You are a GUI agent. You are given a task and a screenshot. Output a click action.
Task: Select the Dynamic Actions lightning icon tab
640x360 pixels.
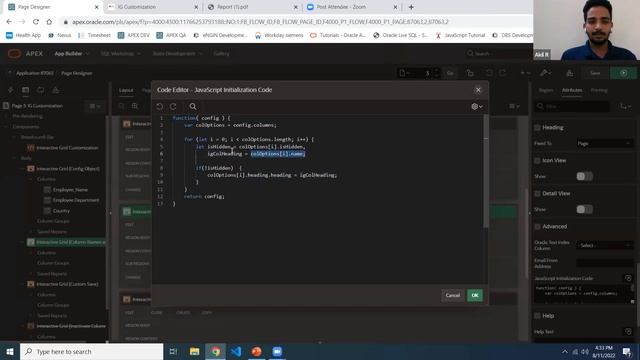pos(11,90)
